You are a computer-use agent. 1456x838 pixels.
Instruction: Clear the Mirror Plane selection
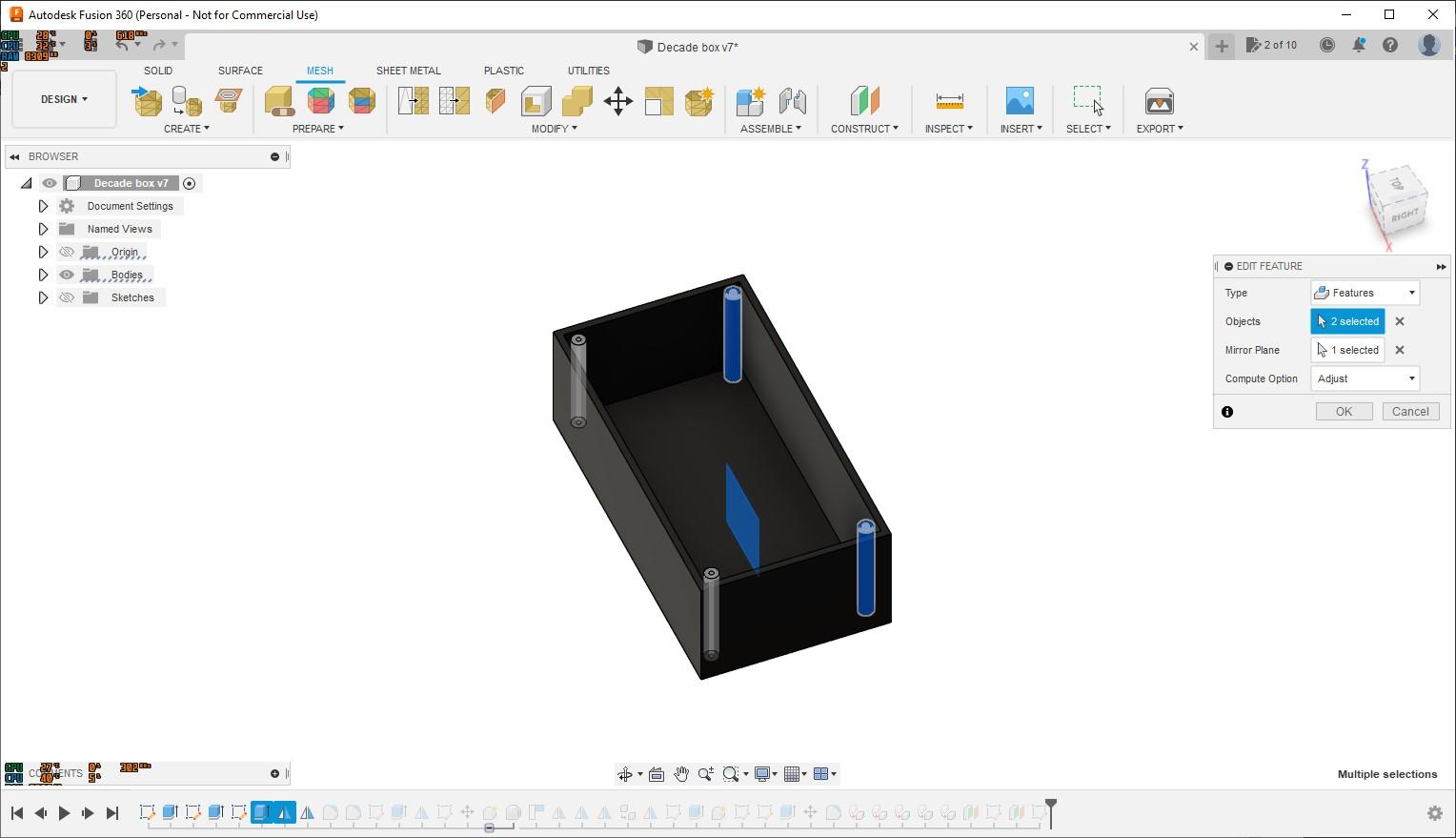pyautogui.click(x=1400, y=350)
